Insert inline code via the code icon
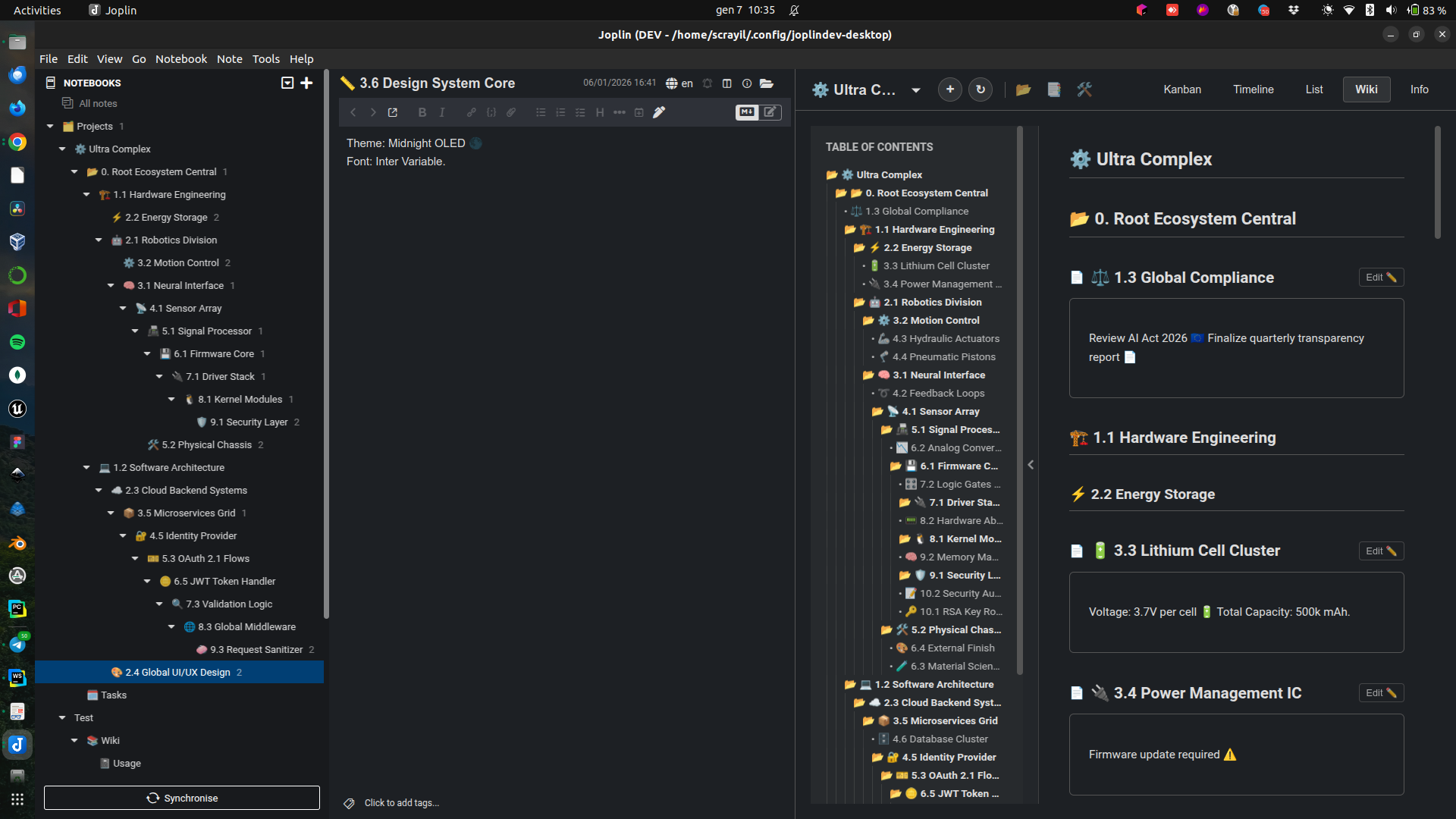Screen dimensions: 1456x819 point(491,112)
